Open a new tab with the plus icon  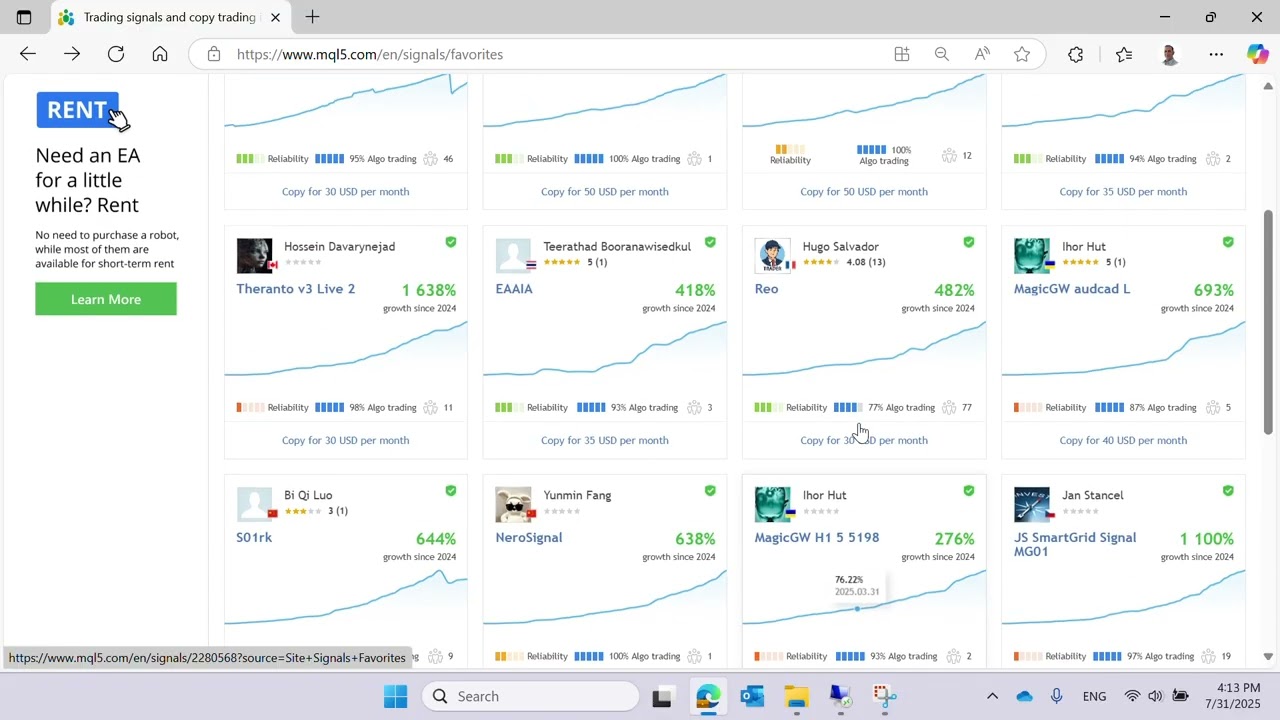click(x=312, y=17)
